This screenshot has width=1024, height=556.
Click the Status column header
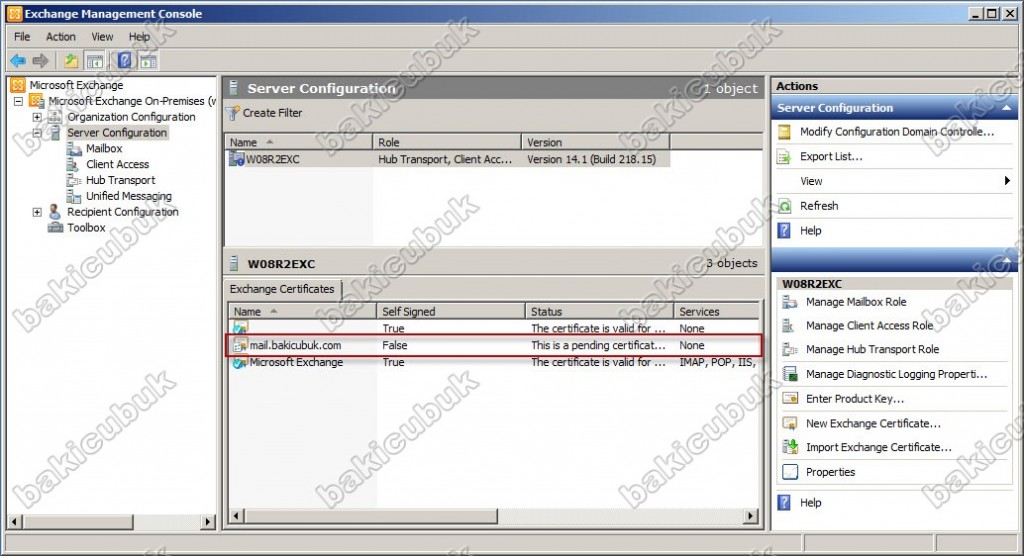(x=599, y=311)
